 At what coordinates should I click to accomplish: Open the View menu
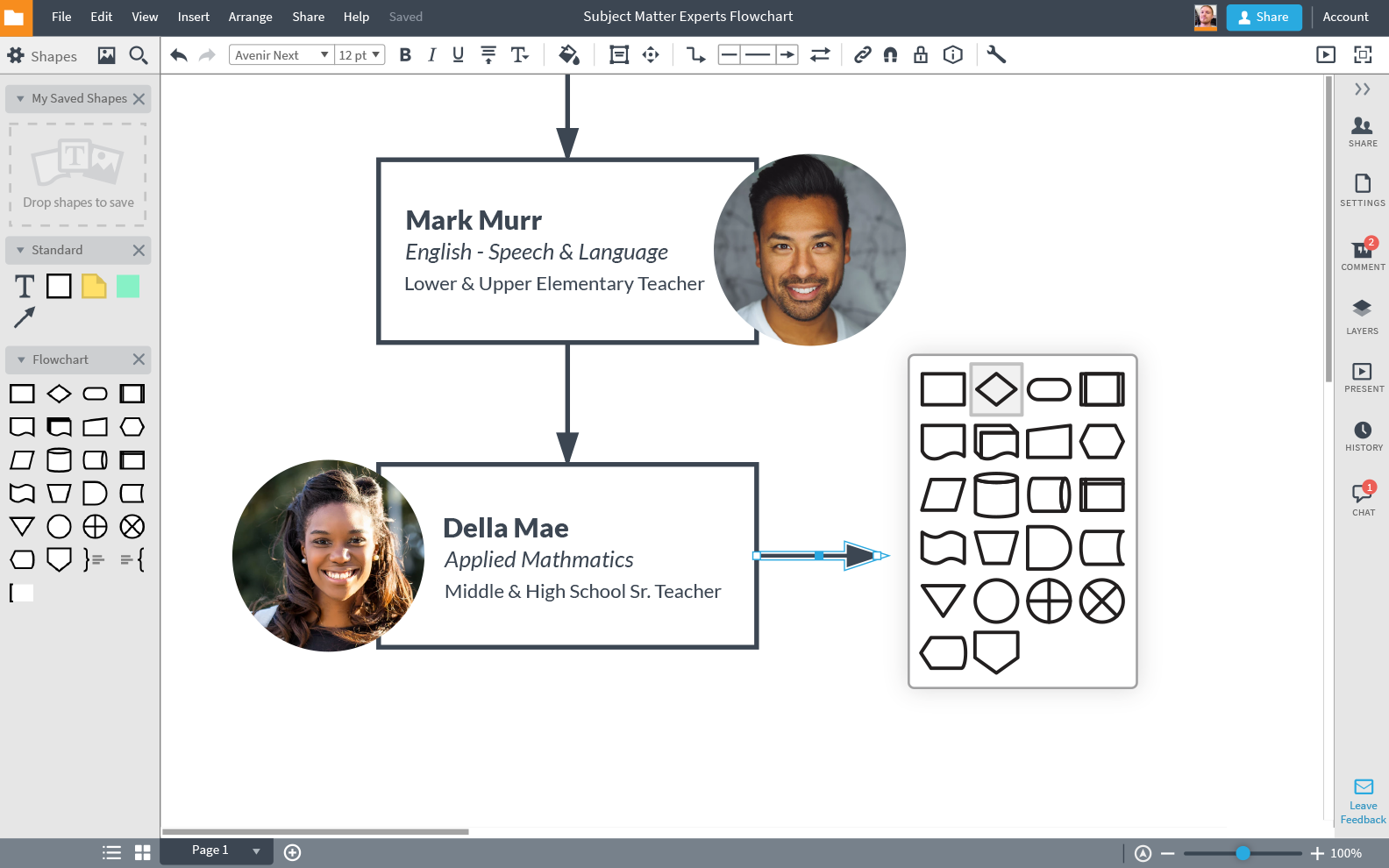point(145,17)
